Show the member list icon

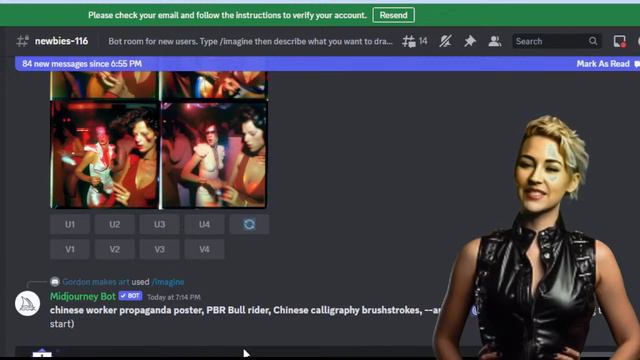tap(495, 41)
